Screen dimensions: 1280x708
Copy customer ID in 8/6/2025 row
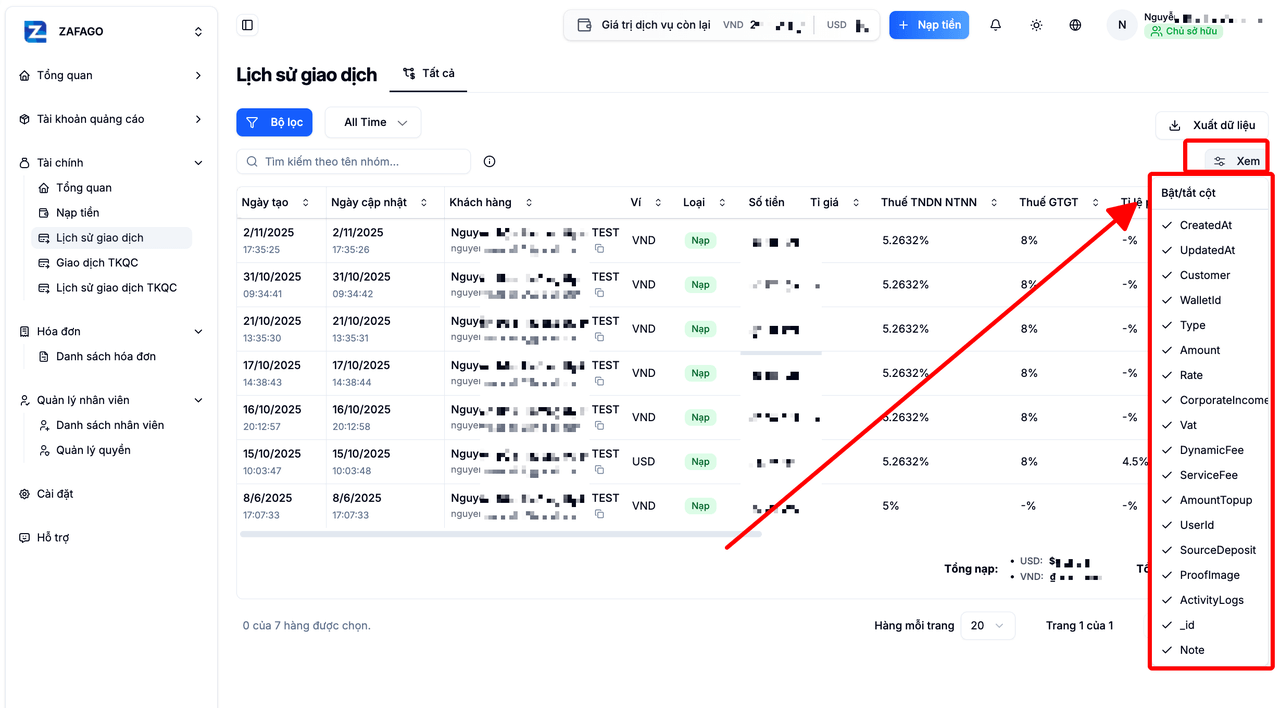coord(599,514)
